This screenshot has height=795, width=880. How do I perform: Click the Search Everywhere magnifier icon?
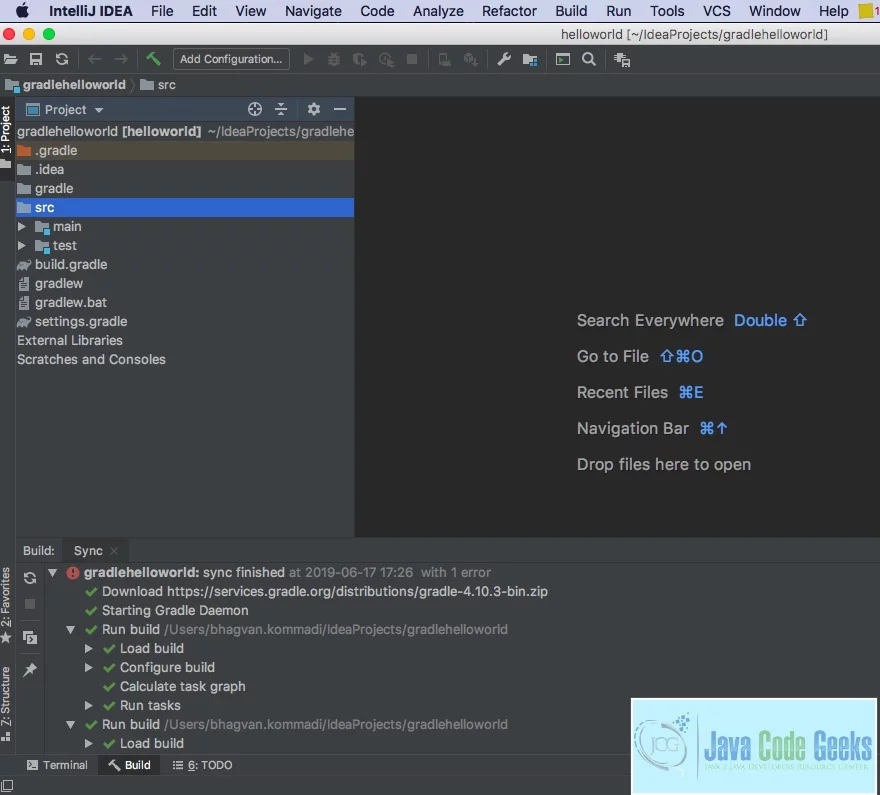coord(589,59)
